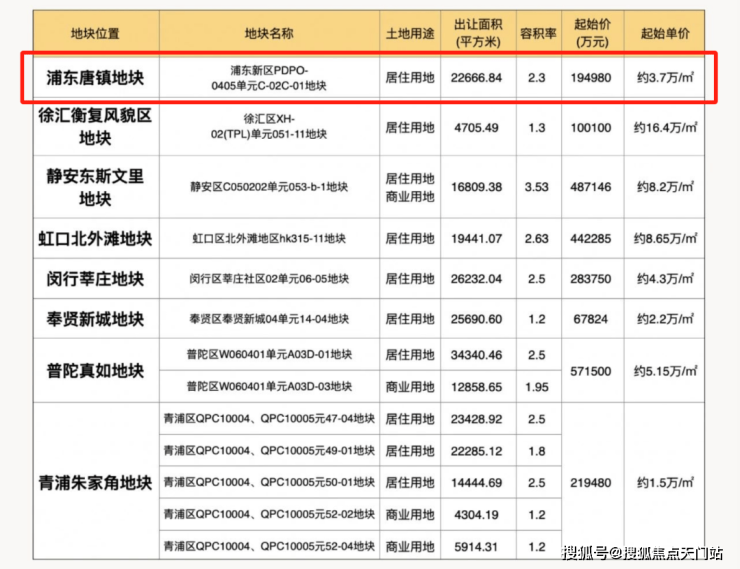Screen dimensions: 740x569
Task: Select the 普陀真如地块 cell
Action: (x=95, y=371)
